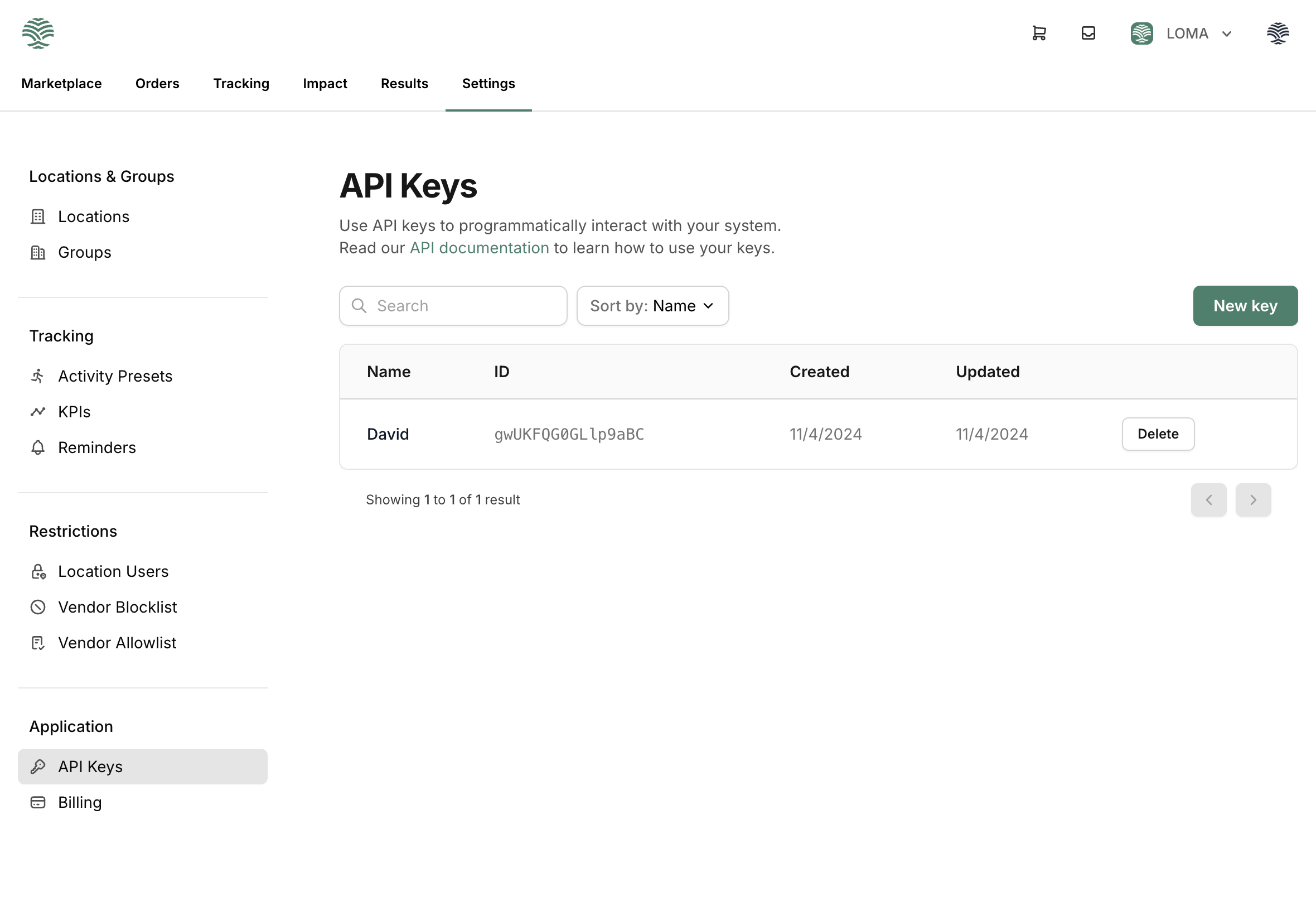1316x915 pixels.
Task: Click the New key button
Action: coord(1245,306)
